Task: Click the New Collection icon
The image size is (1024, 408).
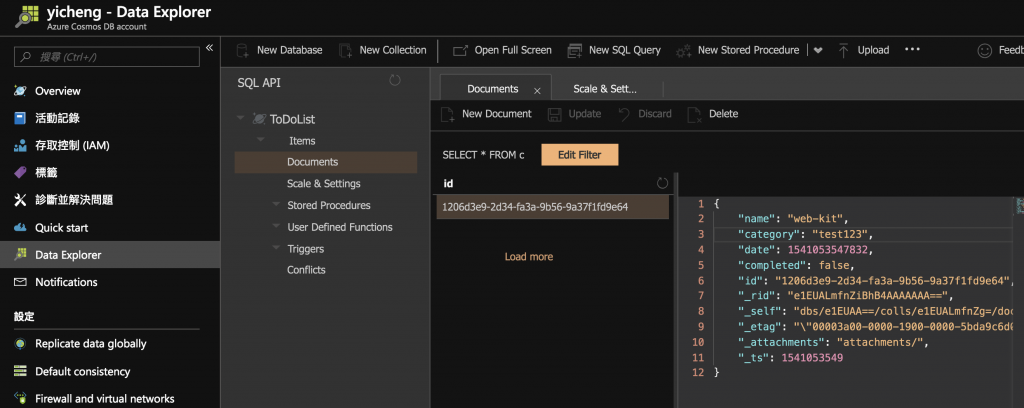Action: (x=345, y=50)
